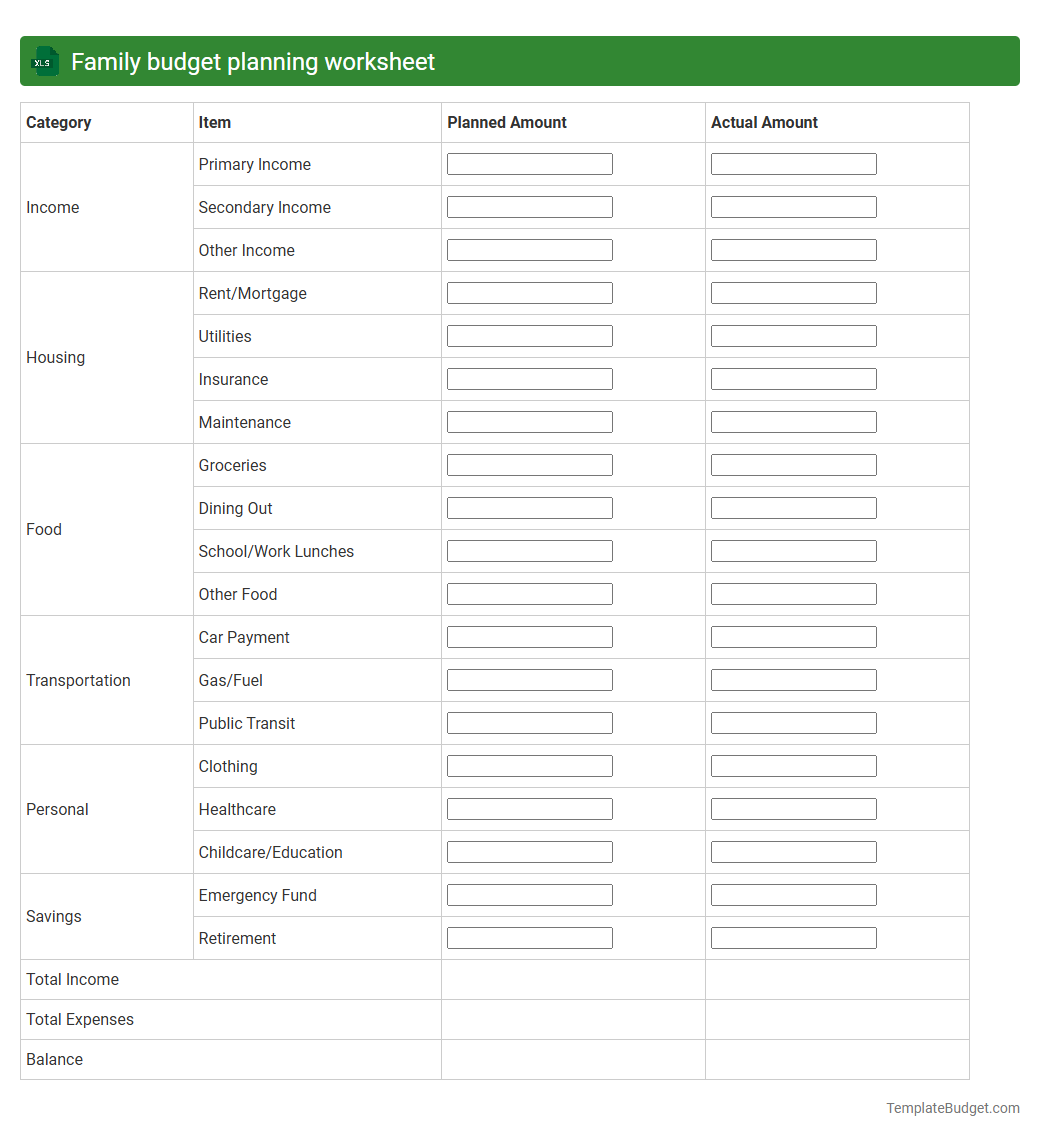
Task: Click the Dining Out actual amount box
Action: coord(793,507)
